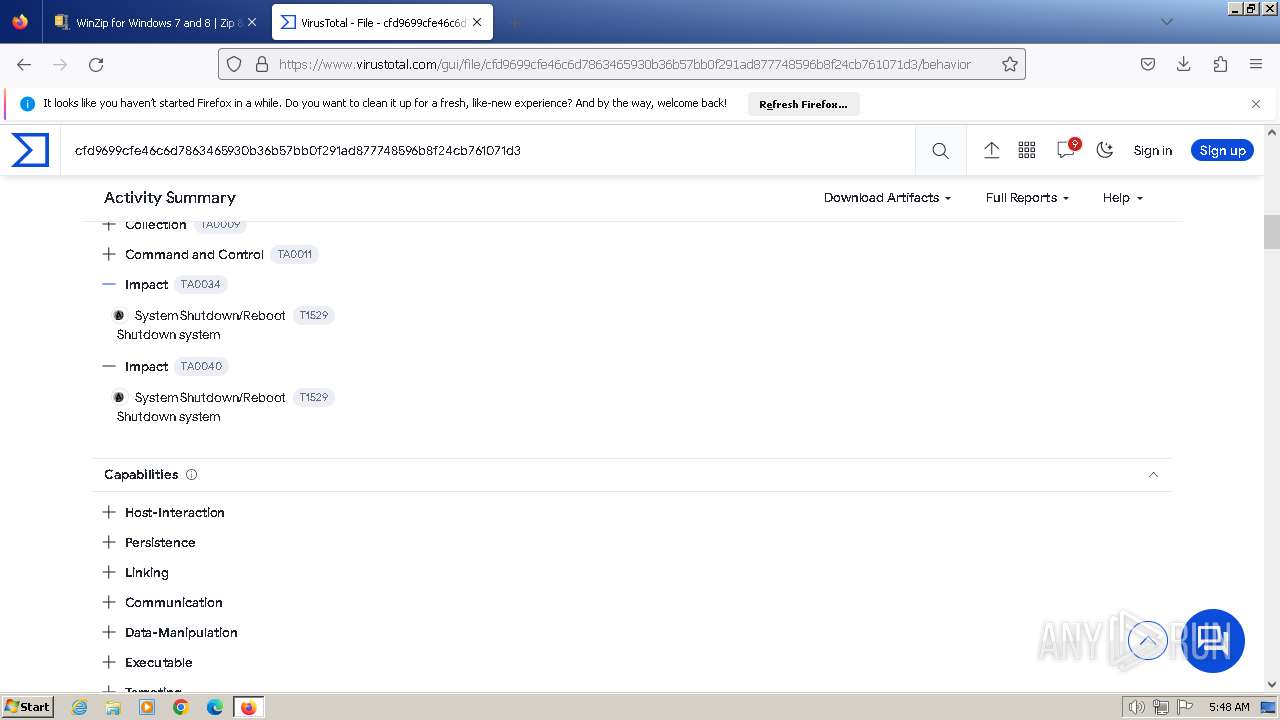
Task: Click the search magnifier icon
Action: [940, 150]
